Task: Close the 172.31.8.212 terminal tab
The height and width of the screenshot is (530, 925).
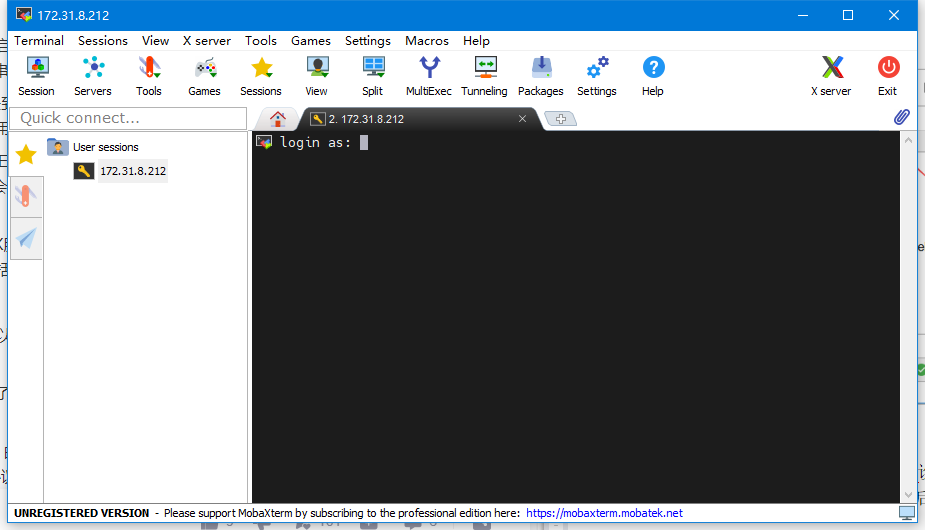Action: [x=522, y=119]
